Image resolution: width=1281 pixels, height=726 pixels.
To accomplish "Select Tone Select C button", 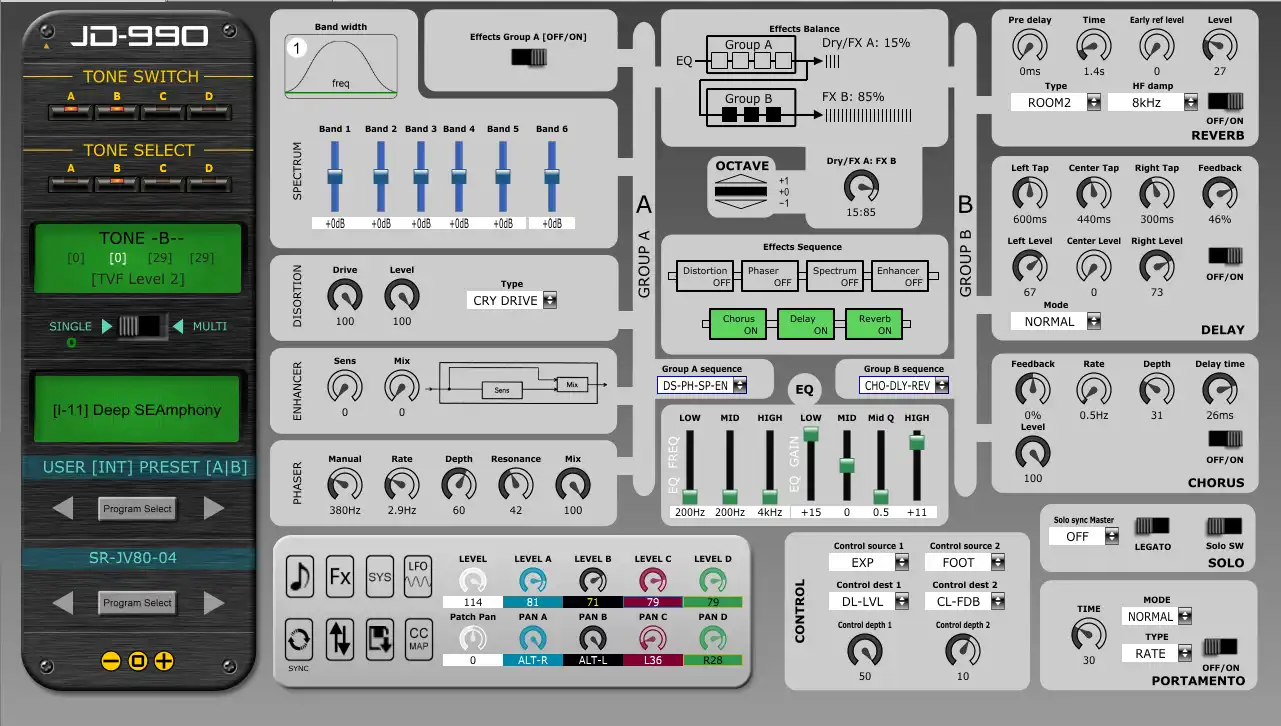I will pos(162,183).
